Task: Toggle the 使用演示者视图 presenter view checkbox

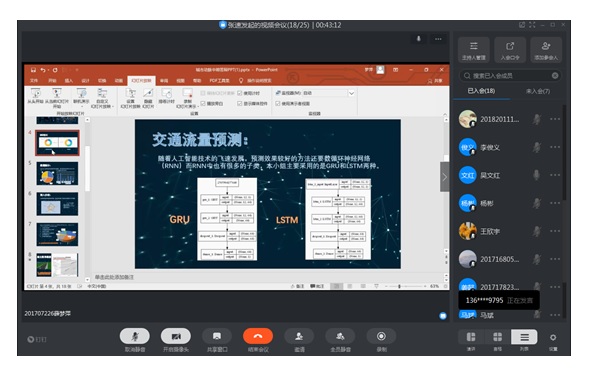Action: (x=278, y=103)
